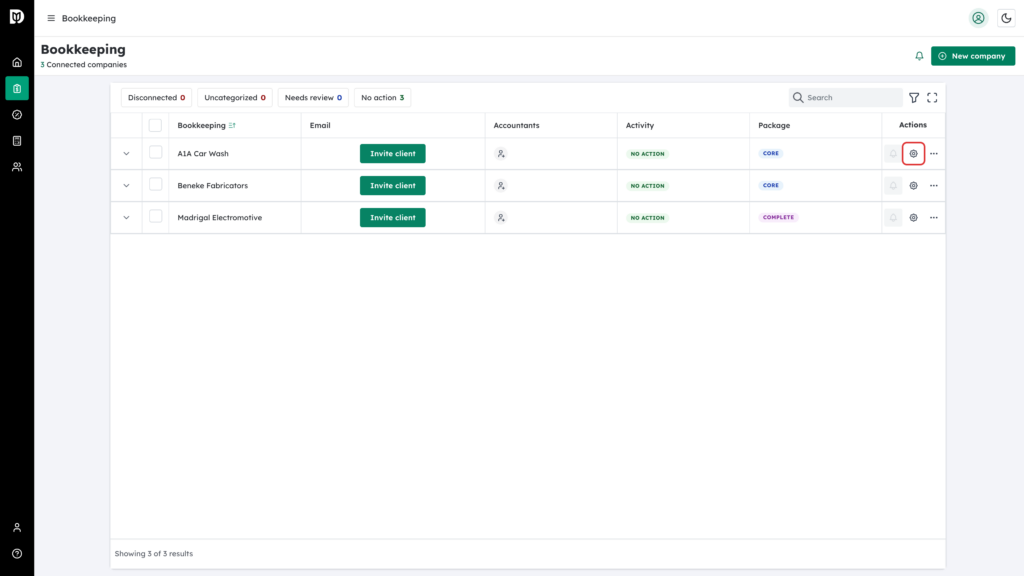Filter by Uncategorized tab
1024x576 pixels.
[234, 97]
